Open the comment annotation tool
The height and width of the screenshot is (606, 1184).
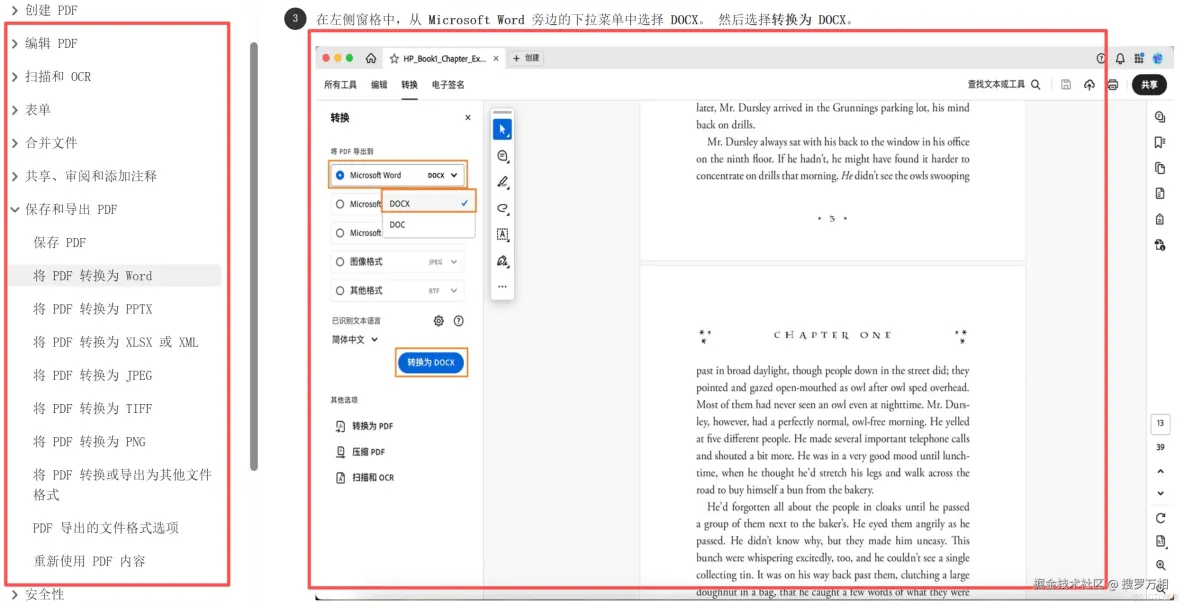(502, 157)
